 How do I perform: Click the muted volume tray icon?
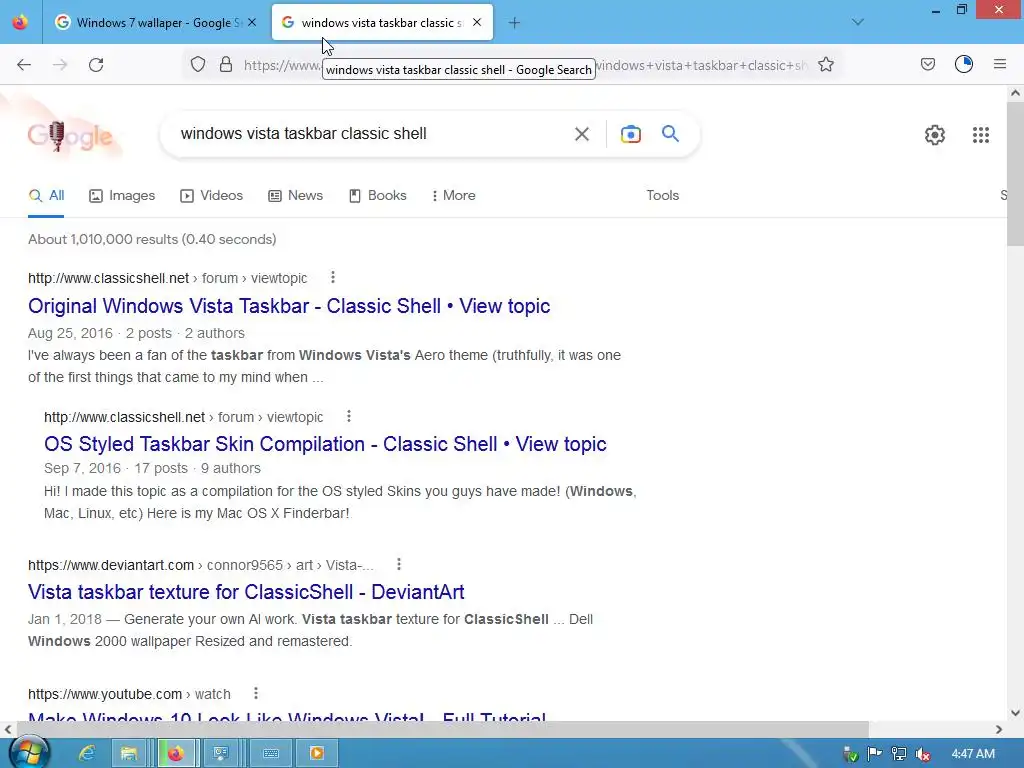923,754
